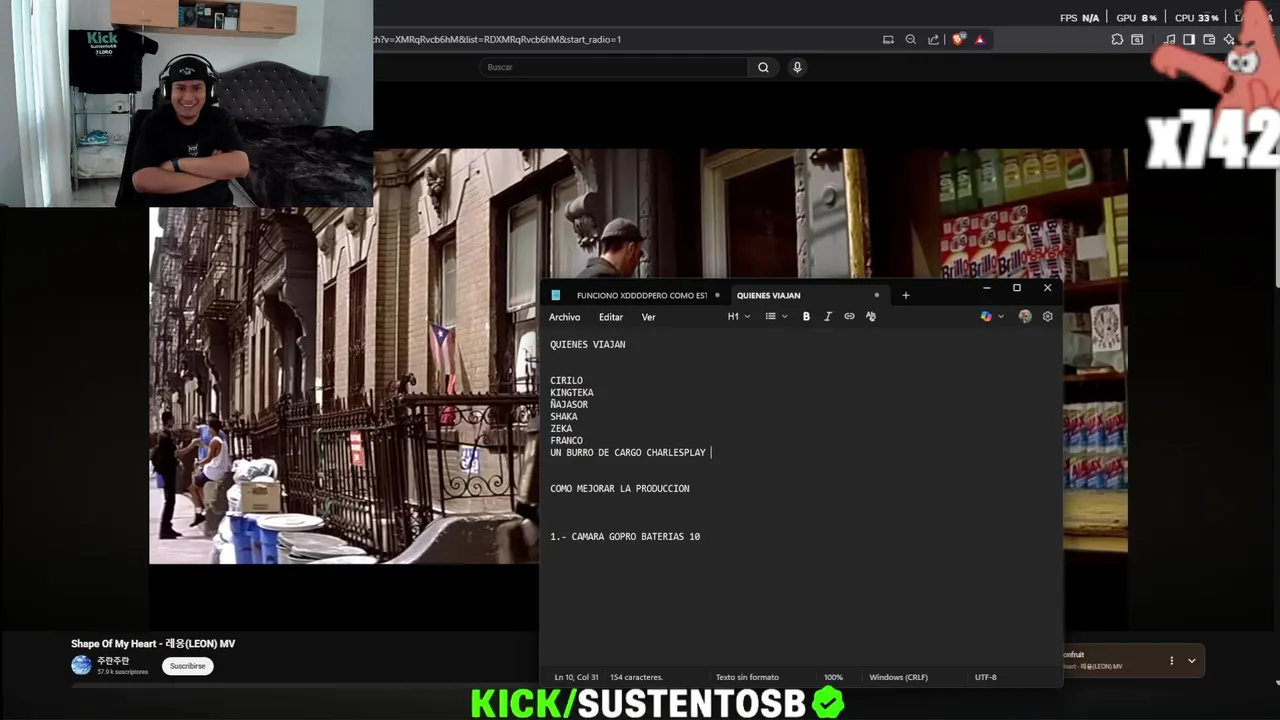Click the tab search icon in browser toolbar
Screen dimensions: 1280x720
pyautogui.click(x=1137, y=40)
